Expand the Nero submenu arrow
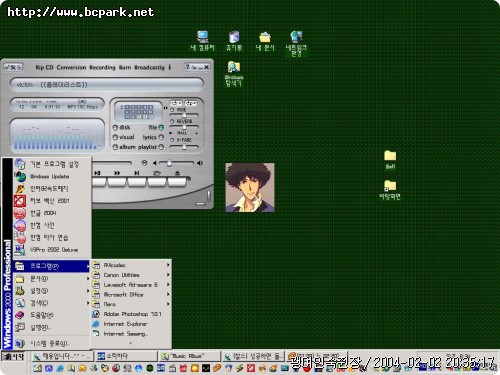Viewport: 500px width, 375px height. pos(168,304)
